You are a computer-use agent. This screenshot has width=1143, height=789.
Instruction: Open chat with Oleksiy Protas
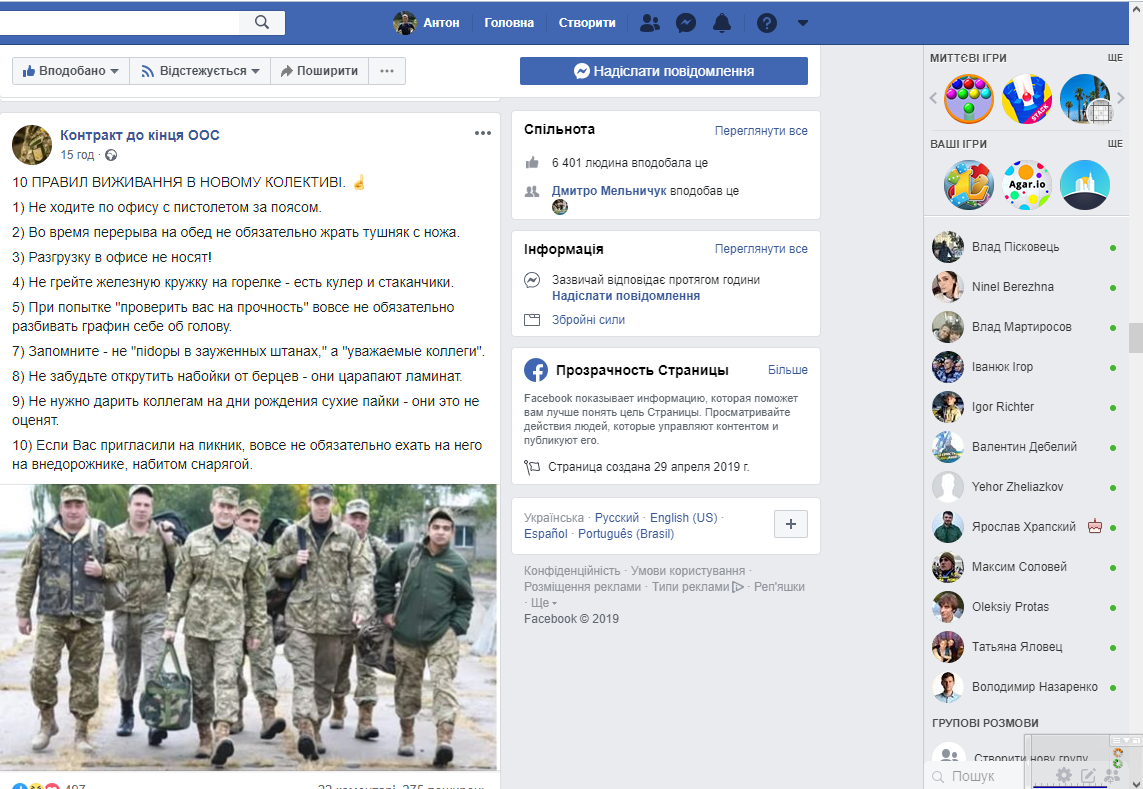(1025, 607)
